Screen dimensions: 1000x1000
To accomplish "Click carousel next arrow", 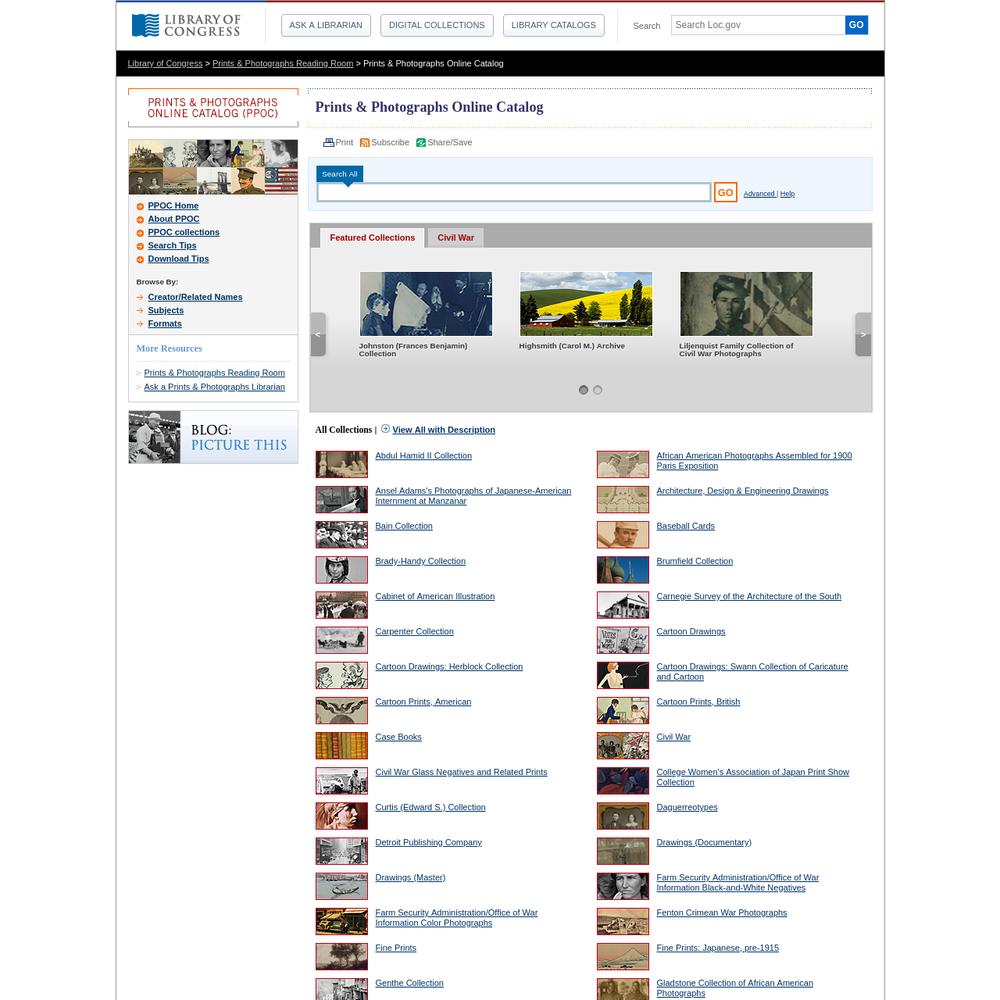I will click(x=863, y=334).
